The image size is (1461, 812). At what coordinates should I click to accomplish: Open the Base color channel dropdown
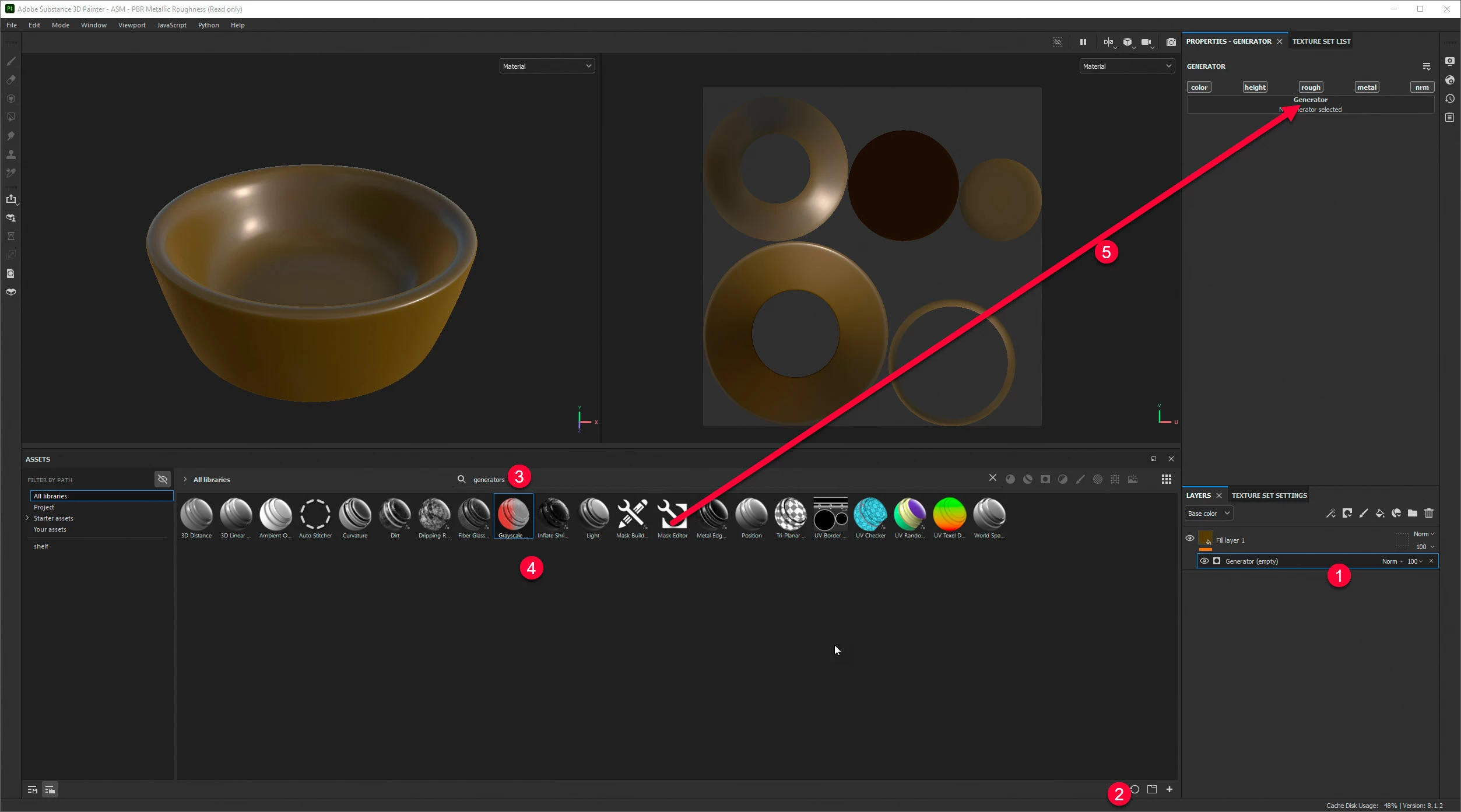pos(1209,514)
